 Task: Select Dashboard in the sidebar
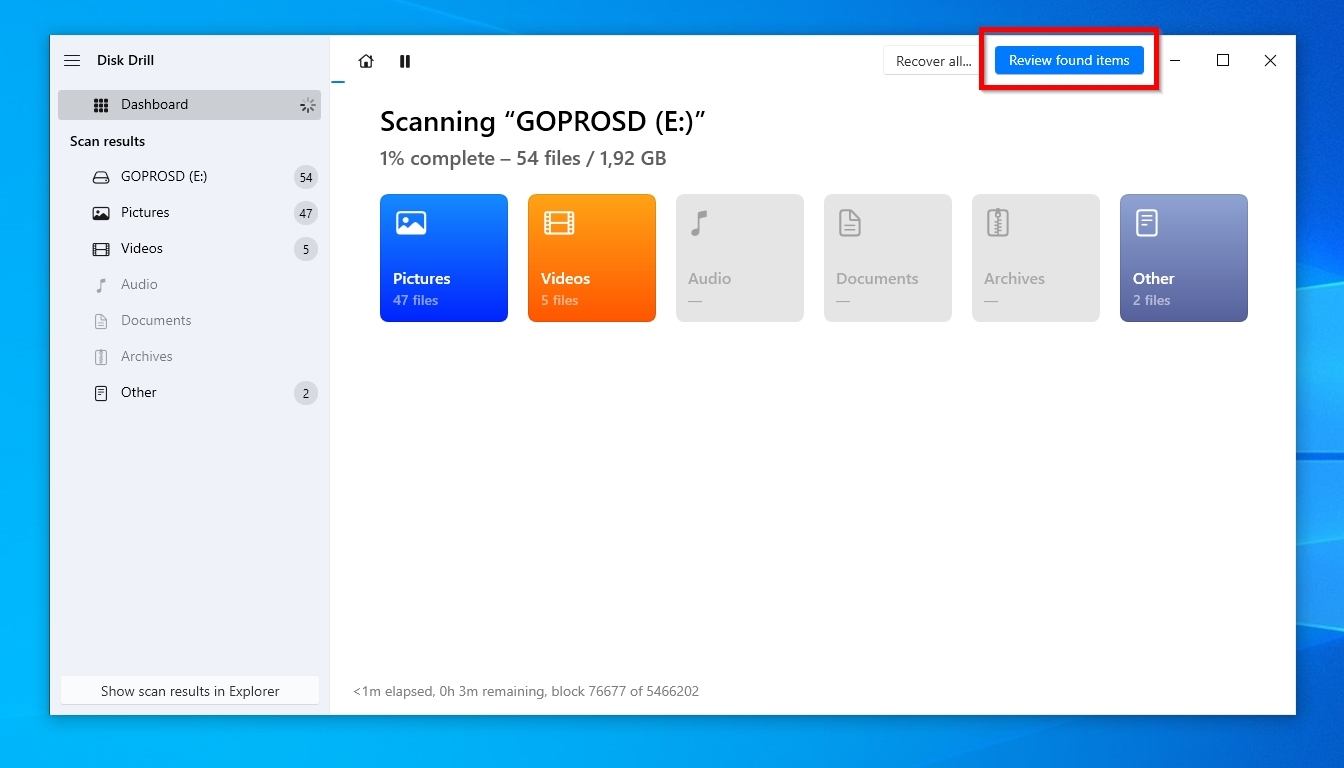point(189,105)
